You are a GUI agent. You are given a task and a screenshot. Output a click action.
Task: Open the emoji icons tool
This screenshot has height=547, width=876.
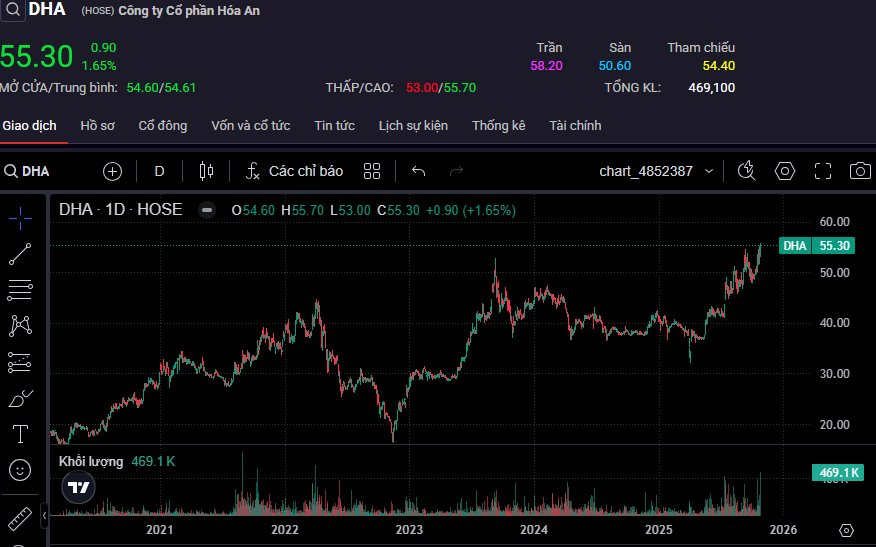[x=20, y=469]
